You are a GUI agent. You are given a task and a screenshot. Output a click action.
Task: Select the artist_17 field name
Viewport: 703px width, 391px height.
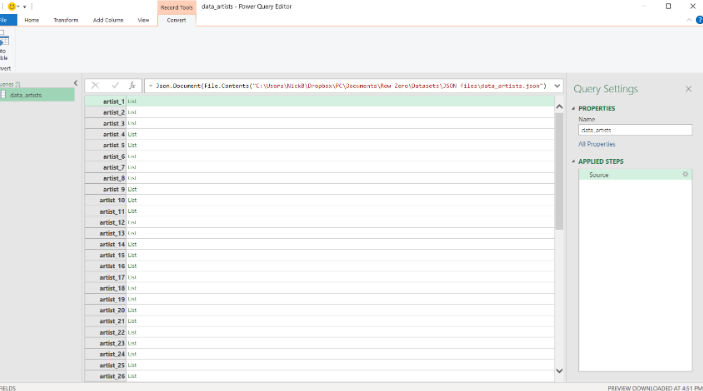click(x=112, y=278)
